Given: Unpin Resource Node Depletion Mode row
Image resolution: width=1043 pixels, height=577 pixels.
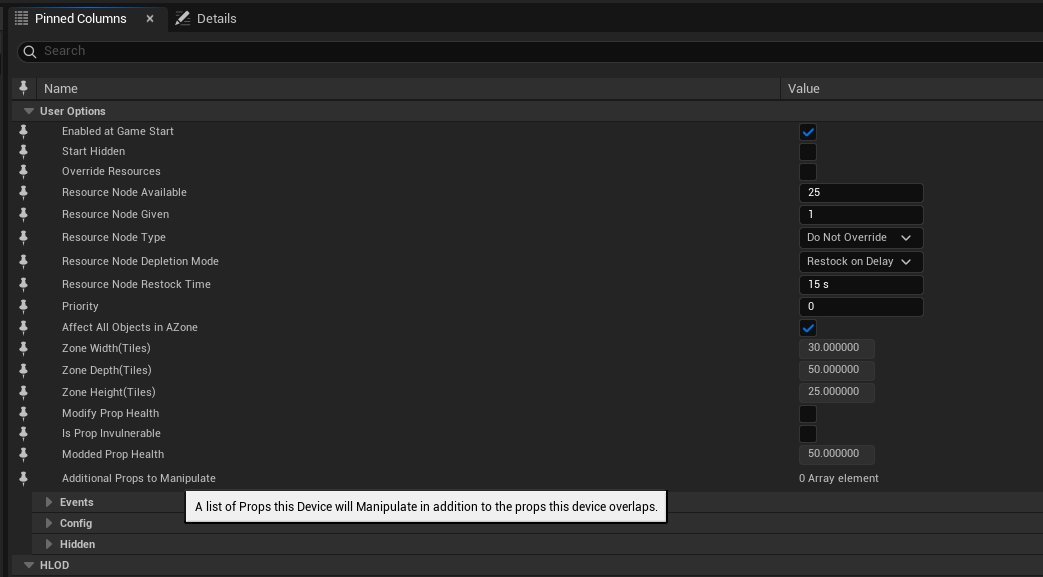Looking at the screenshot, I should [23, 261].
